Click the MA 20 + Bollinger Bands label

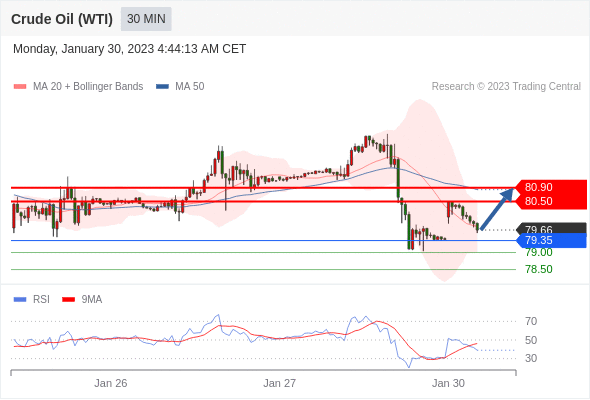pyautogui.click(x=88, y=87)
